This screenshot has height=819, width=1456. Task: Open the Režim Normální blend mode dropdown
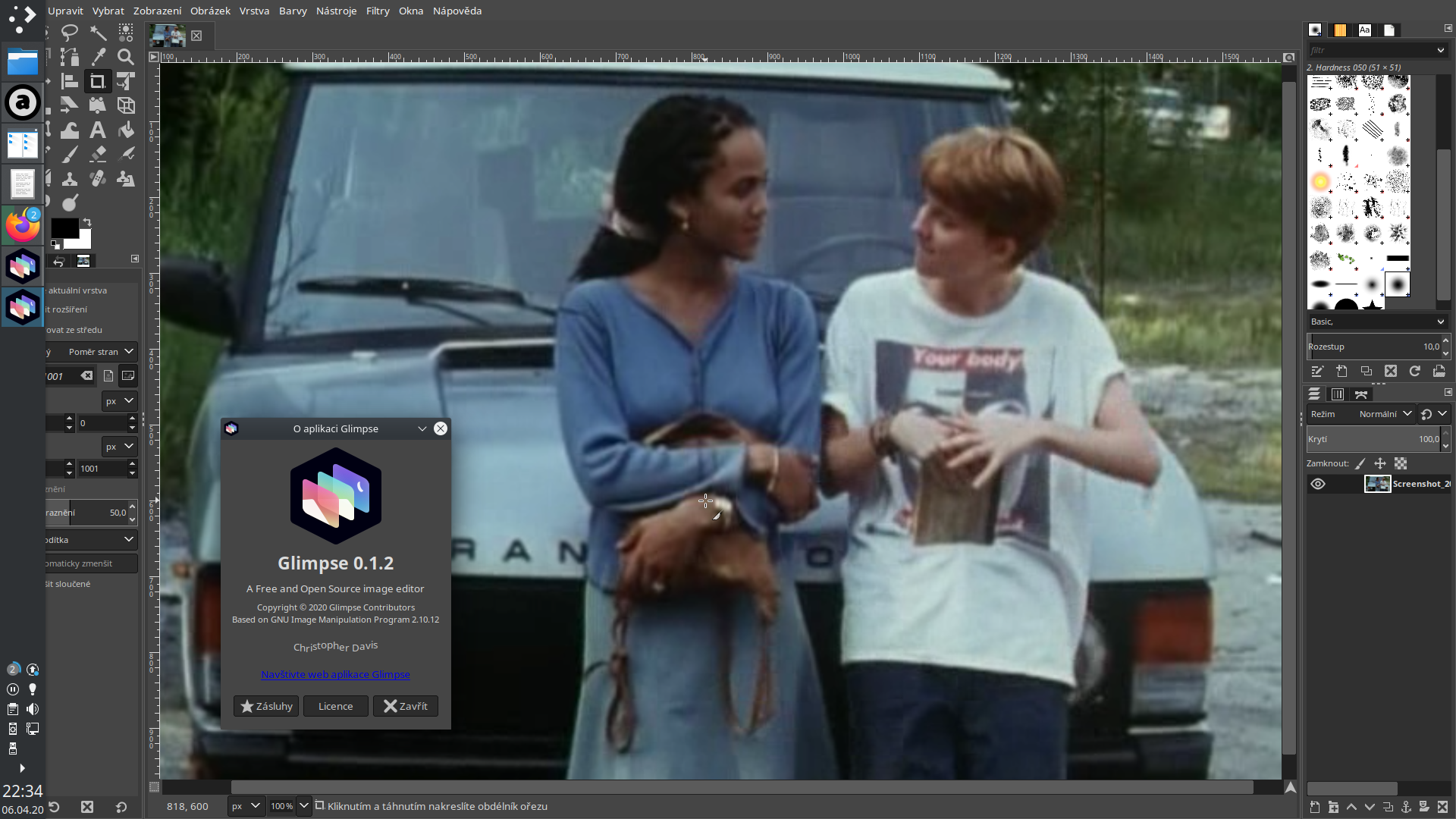coord(1384,414)
